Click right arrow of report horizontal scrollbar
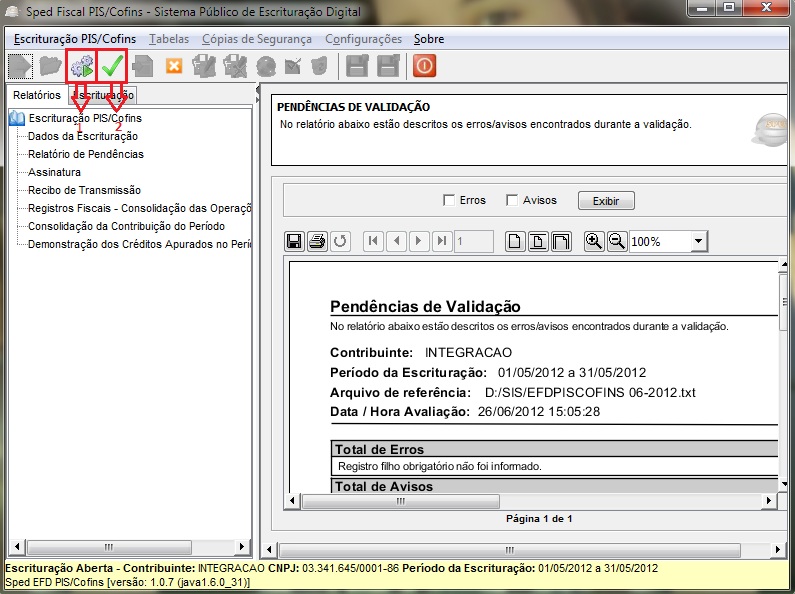The width and height of the screenshot is (795, 594). coord(770,500)
